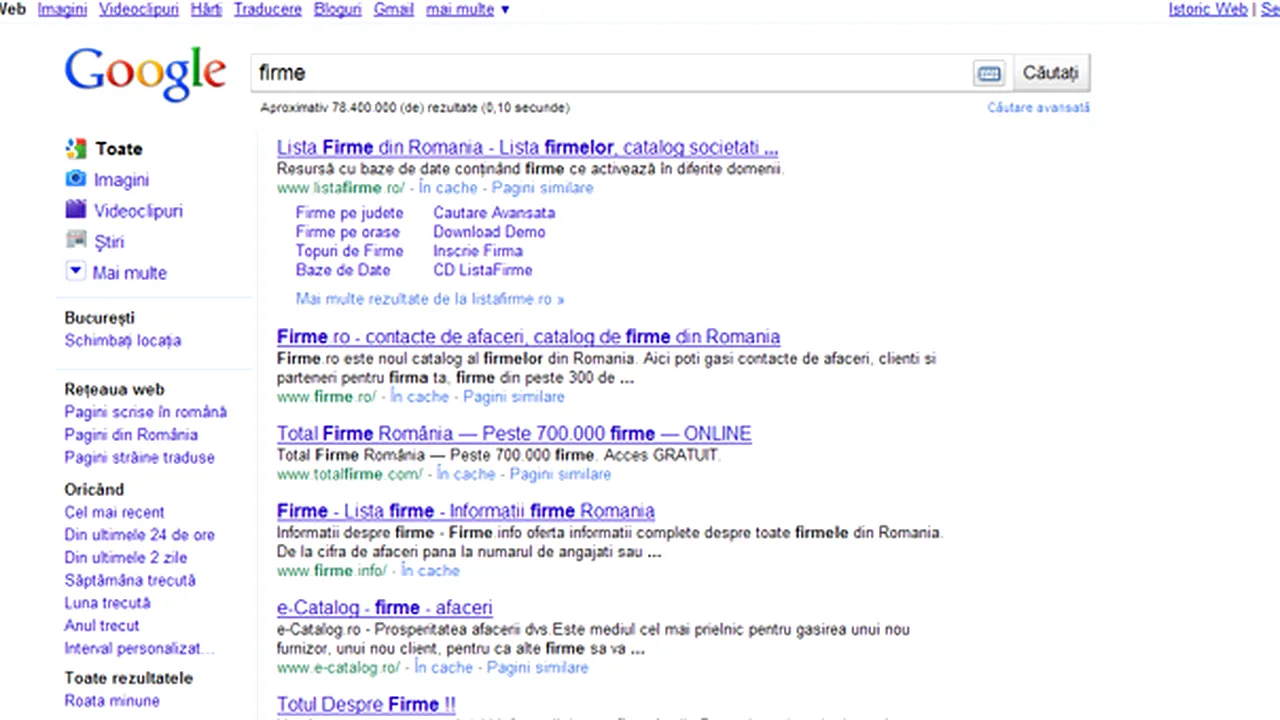Screen dimensions: 1280x720
Task: Click București location text
Action: [x=99, y=318]
